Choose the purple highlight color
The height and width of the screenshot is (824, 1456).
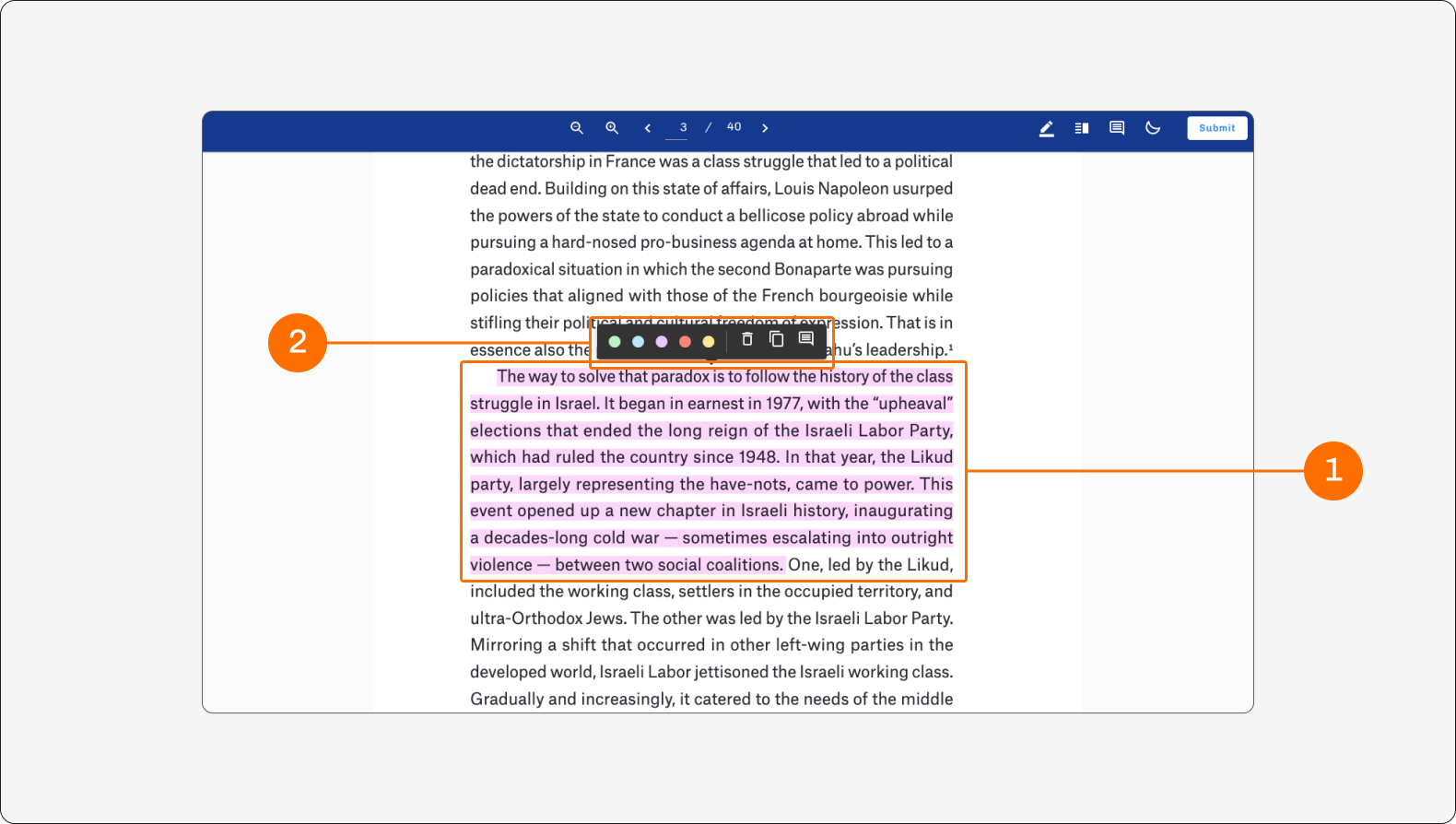[x=662, y=342]
